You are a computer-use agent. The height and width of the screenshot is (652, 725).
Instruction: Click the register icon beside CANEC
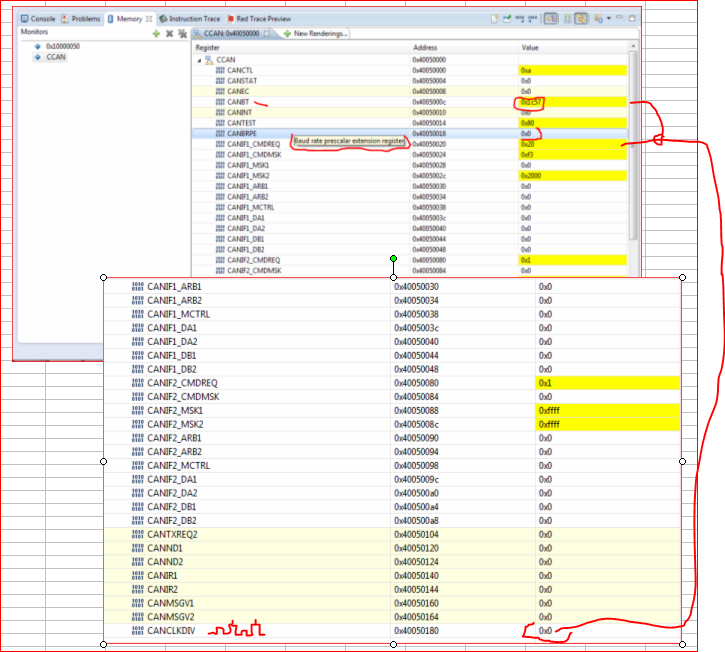pos(220,92)
